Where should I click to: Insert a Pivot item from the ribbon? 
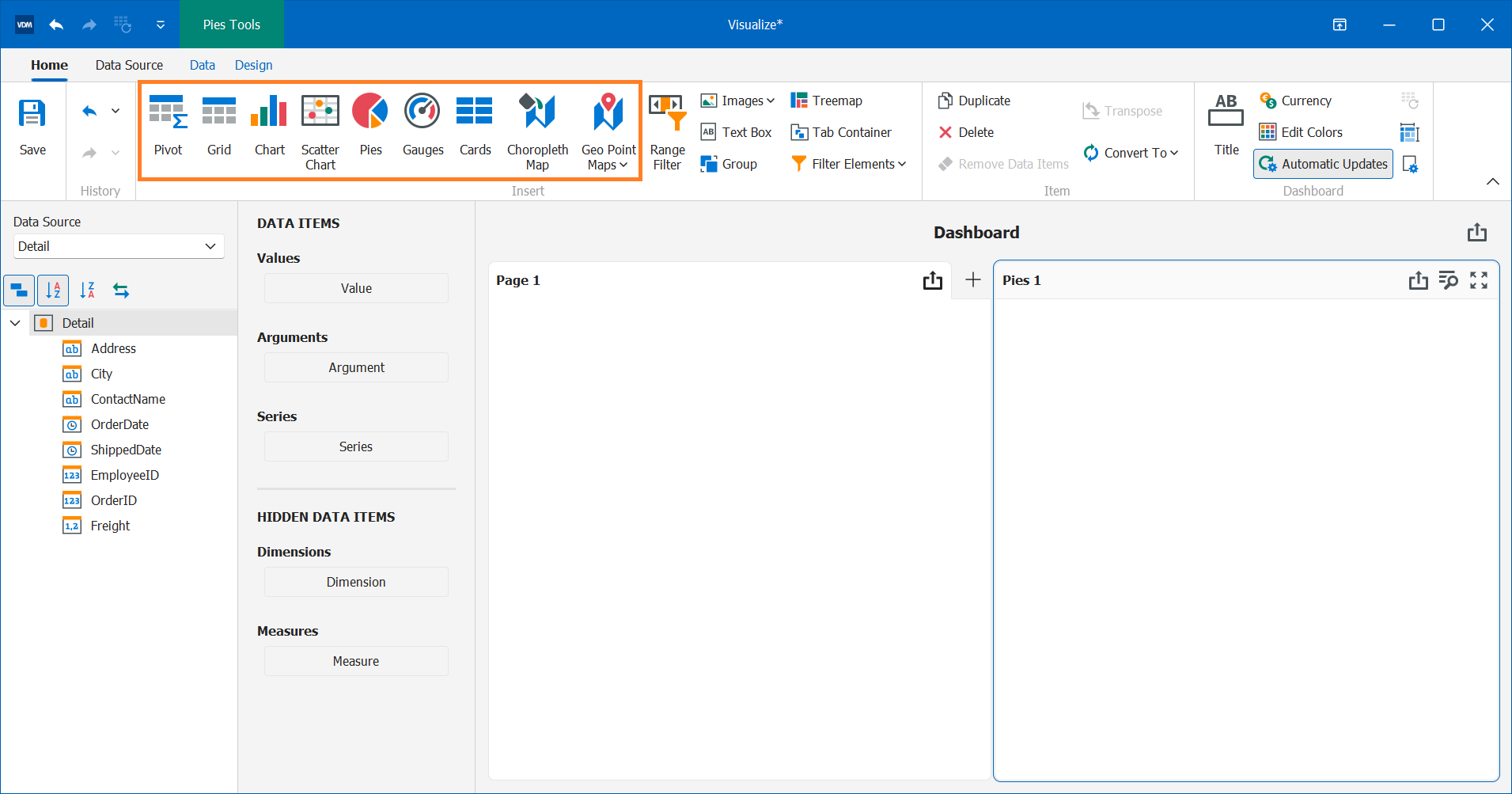click(x=168, y=127)
